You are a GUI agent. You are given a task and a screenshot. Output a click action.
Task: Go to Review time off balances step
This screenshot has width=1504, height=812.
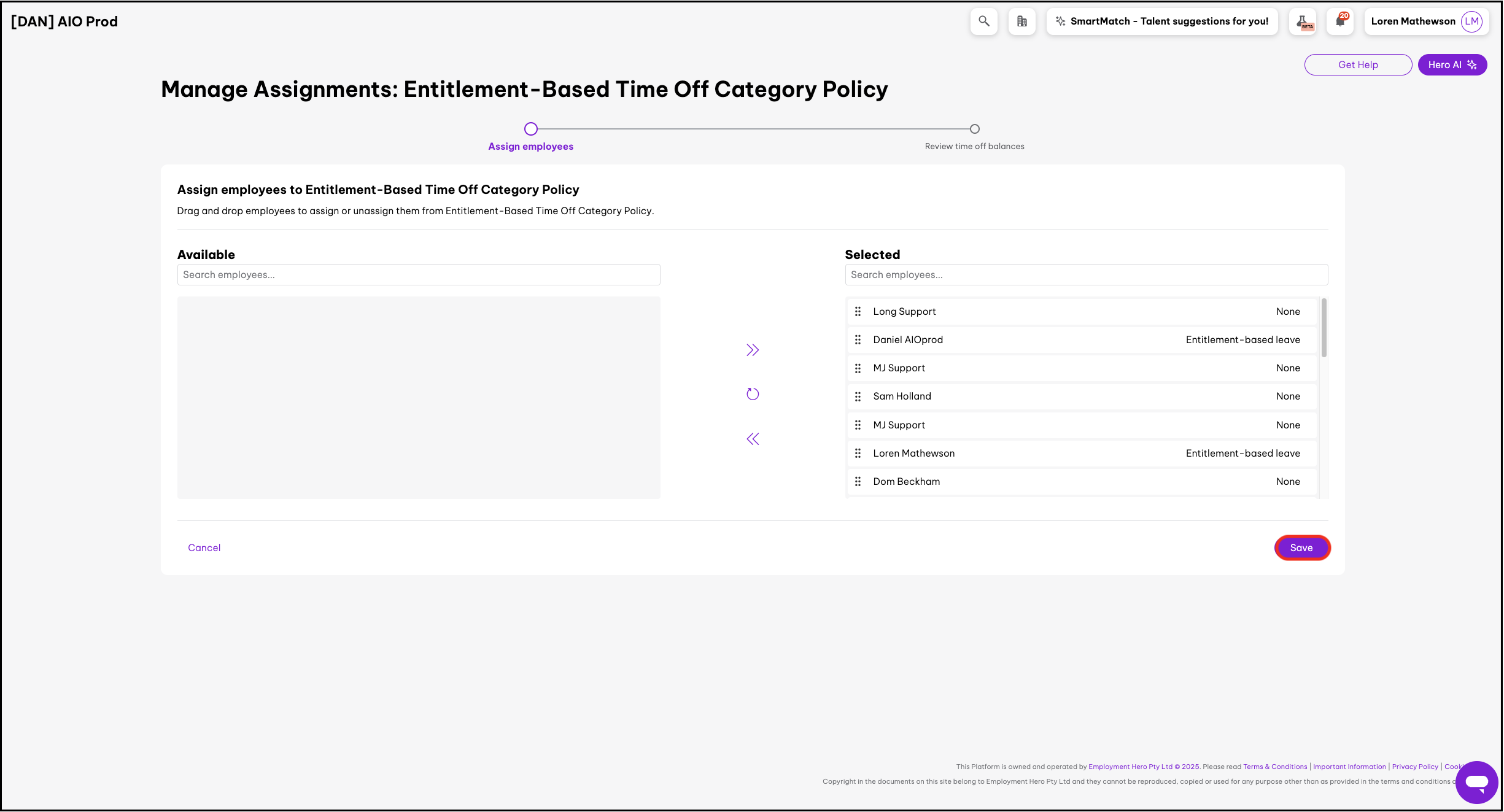click(974, 129)
